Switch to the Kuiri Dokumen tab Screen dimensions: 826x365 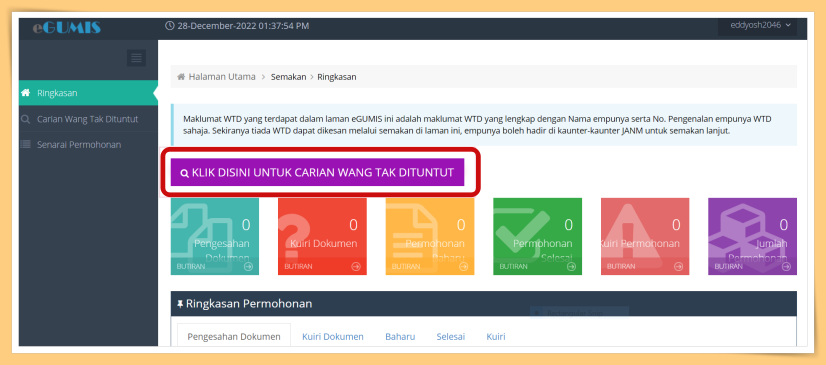[x=332, y=337]
